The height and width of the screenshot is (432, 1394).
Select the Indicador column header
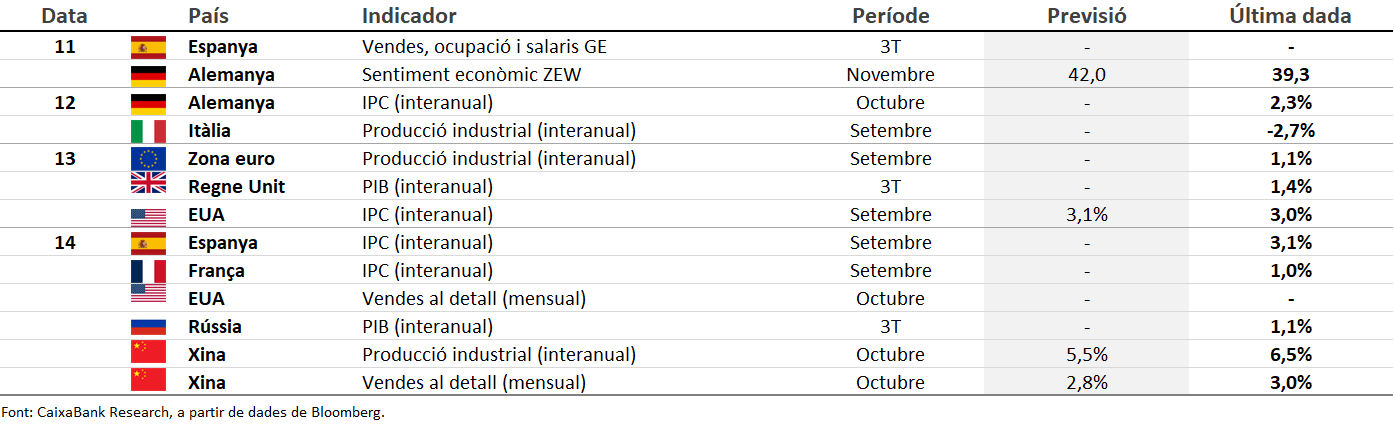(409, 16)
